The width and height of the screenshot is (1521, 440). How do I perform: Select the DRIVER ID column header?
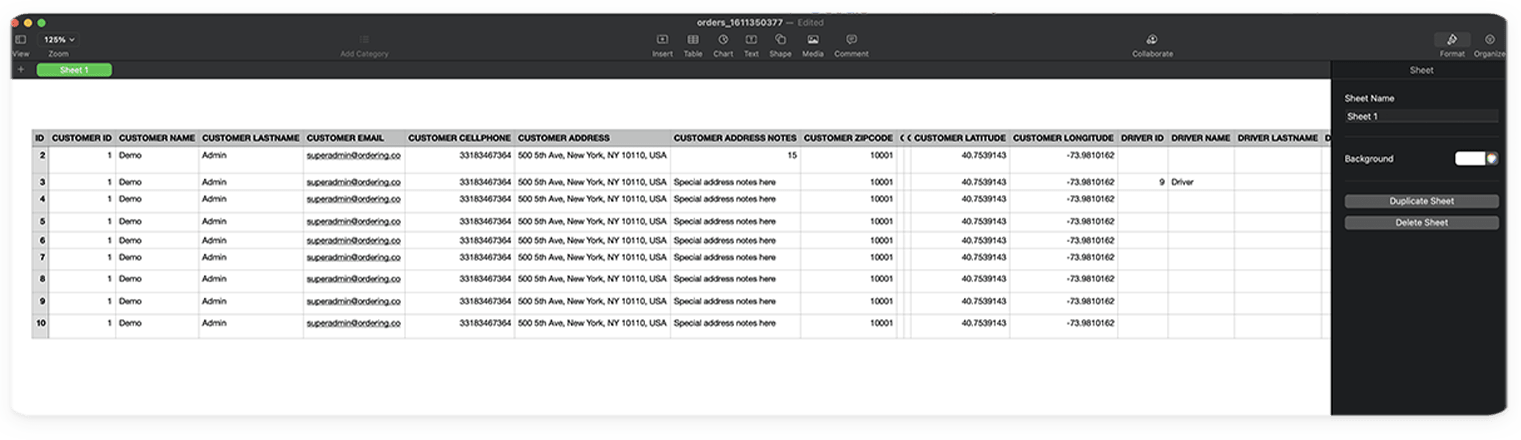tap(1143, 138)
